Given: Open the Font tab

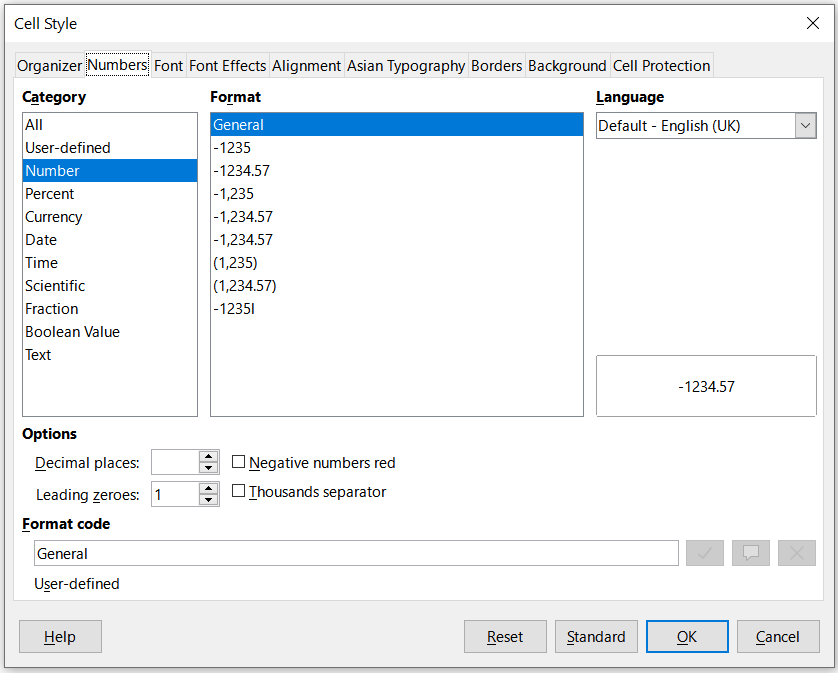Looking at the screenshot, I should (168, 66).
